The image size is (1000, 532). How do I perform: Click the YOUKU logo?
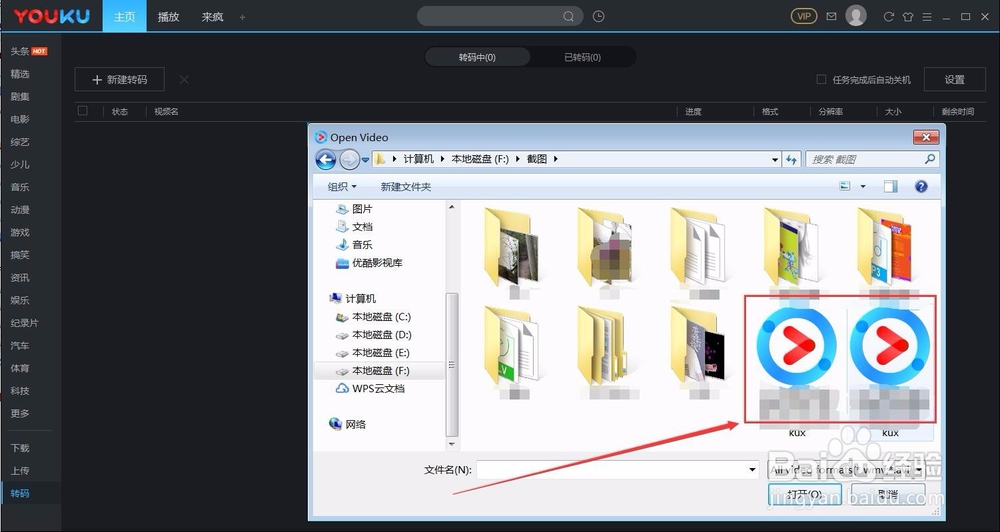click(52, 17)
